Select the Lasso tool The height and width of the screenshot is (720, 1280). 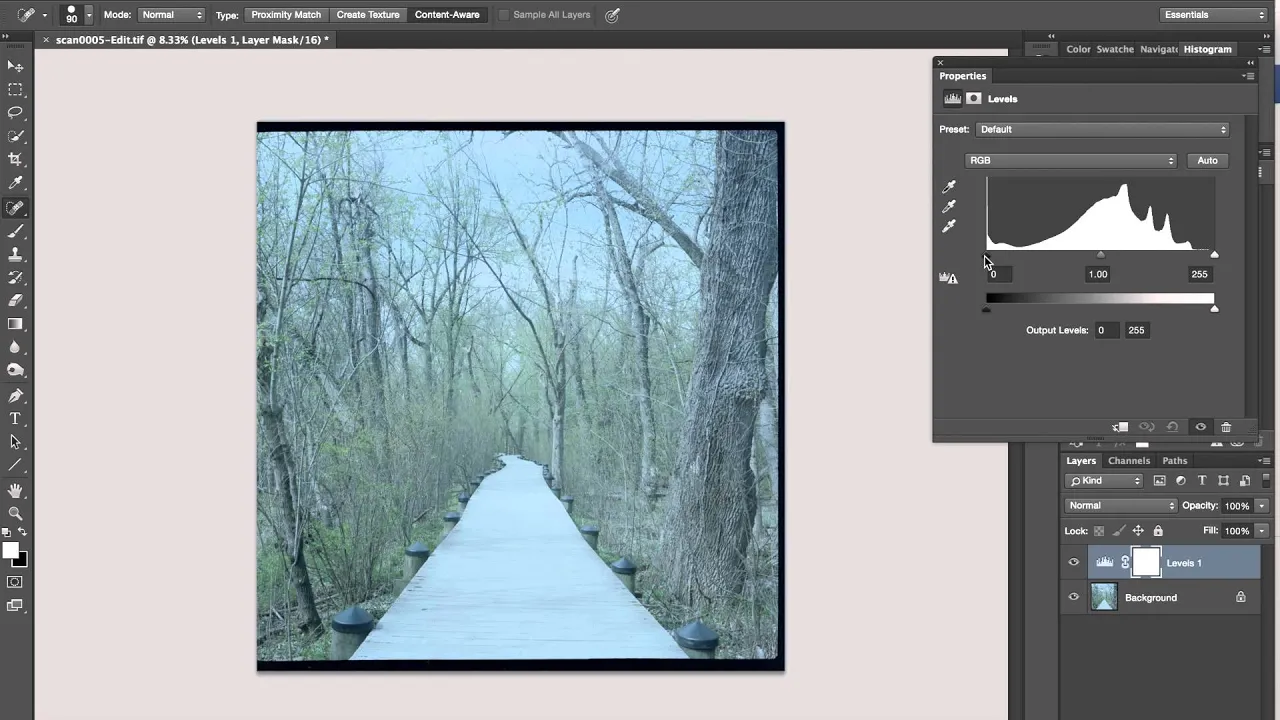[15, 113]
